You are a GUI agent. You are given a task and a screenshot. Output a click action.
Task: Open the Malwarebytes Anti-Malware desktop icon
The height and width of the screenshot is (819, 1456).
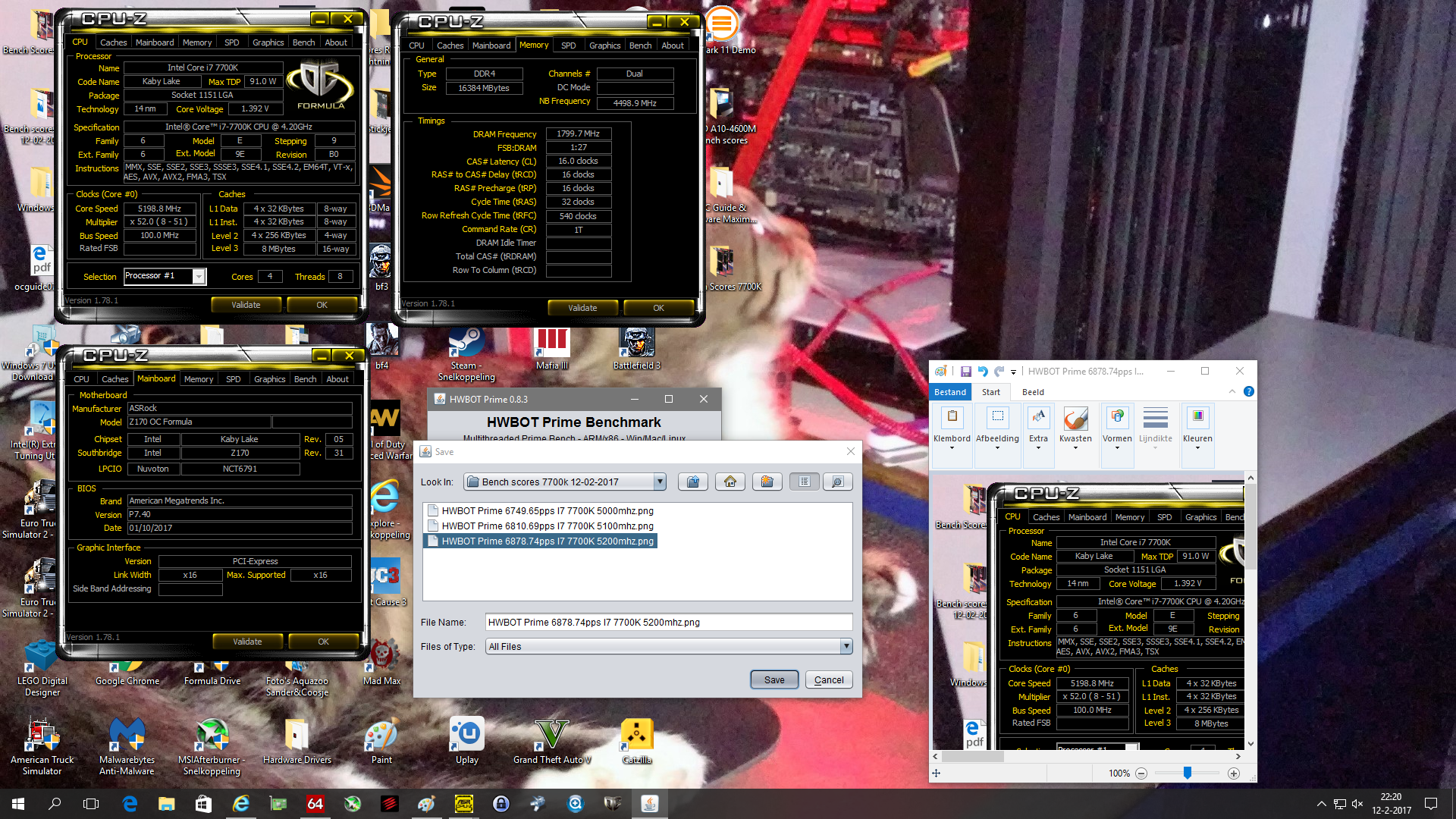(x=127, y=747)
